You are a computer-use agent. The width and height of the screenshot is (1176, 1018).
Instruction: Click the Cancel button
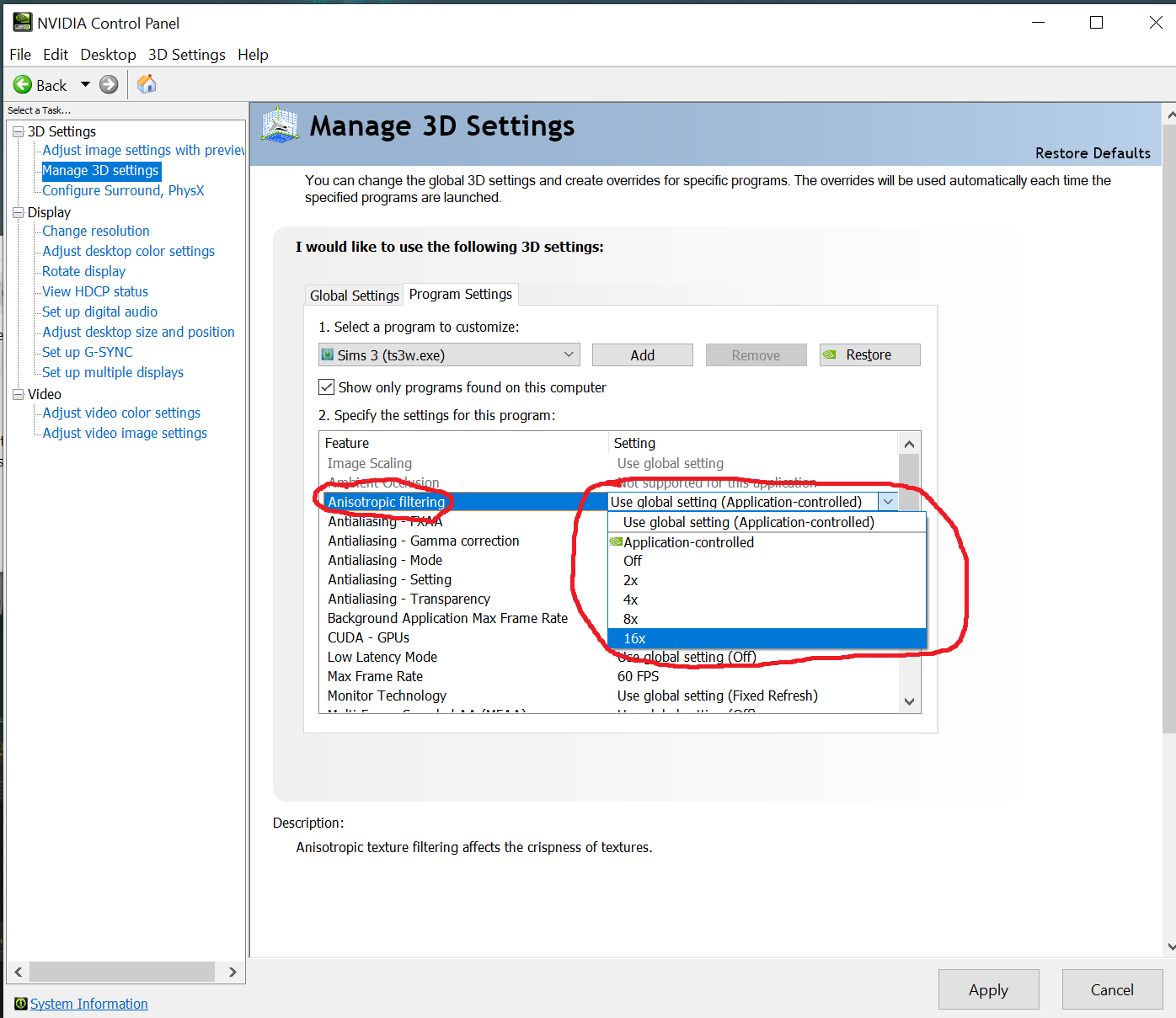[x=1113, y=989]
